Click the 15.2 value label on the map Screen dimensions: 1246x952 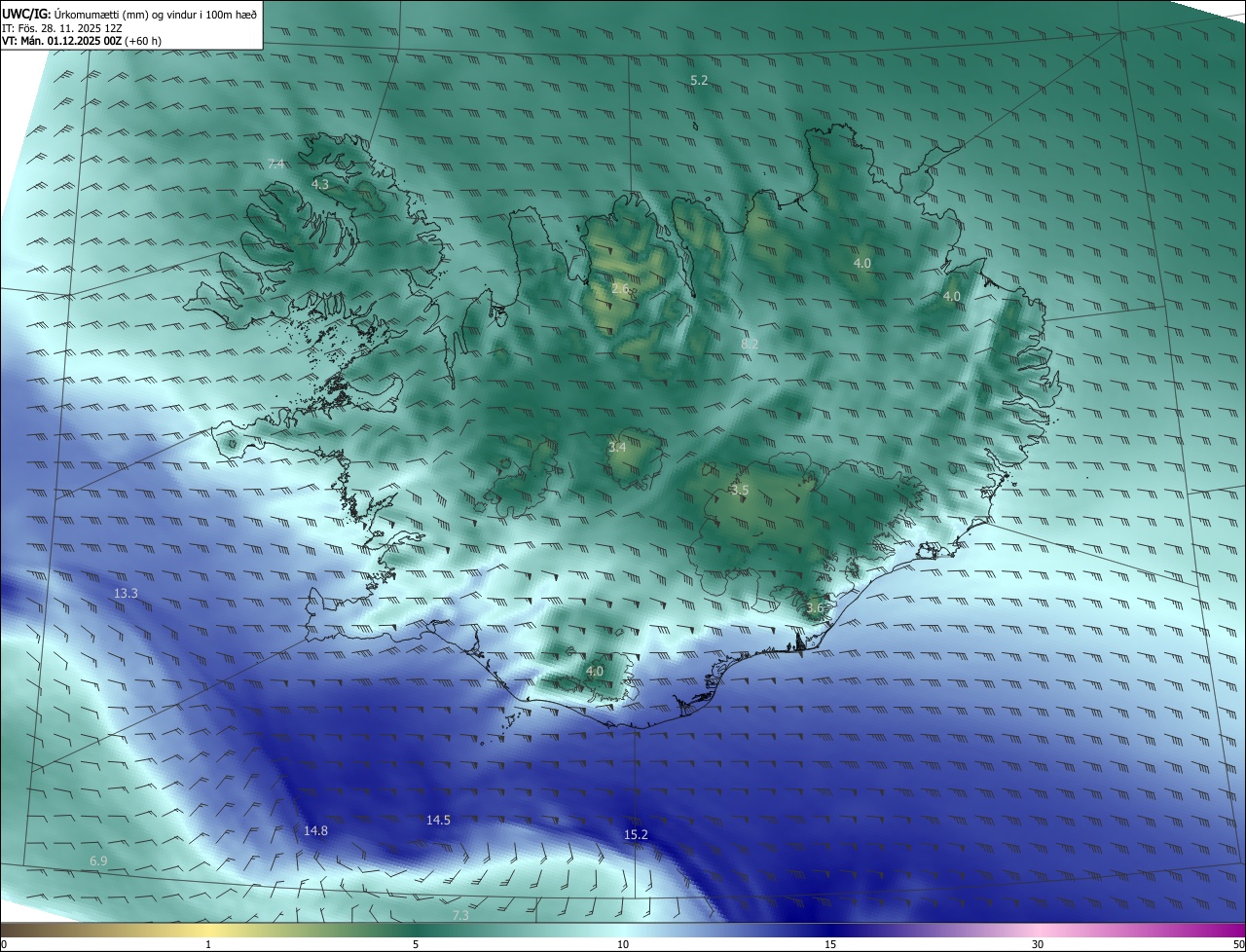636,835
